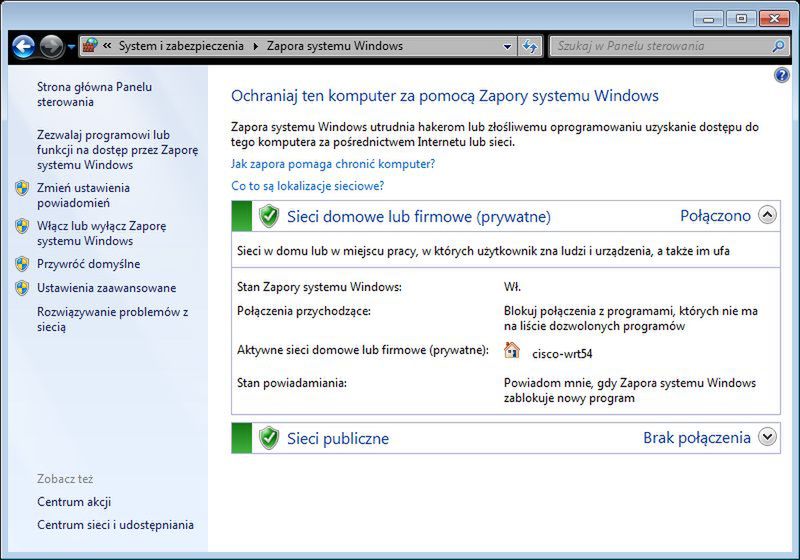The height and width of the screenshot is (560, 800).
Task: Click shield icon beside Włącz lub wyłącz Zaporę
Action: tap(22, 226)
